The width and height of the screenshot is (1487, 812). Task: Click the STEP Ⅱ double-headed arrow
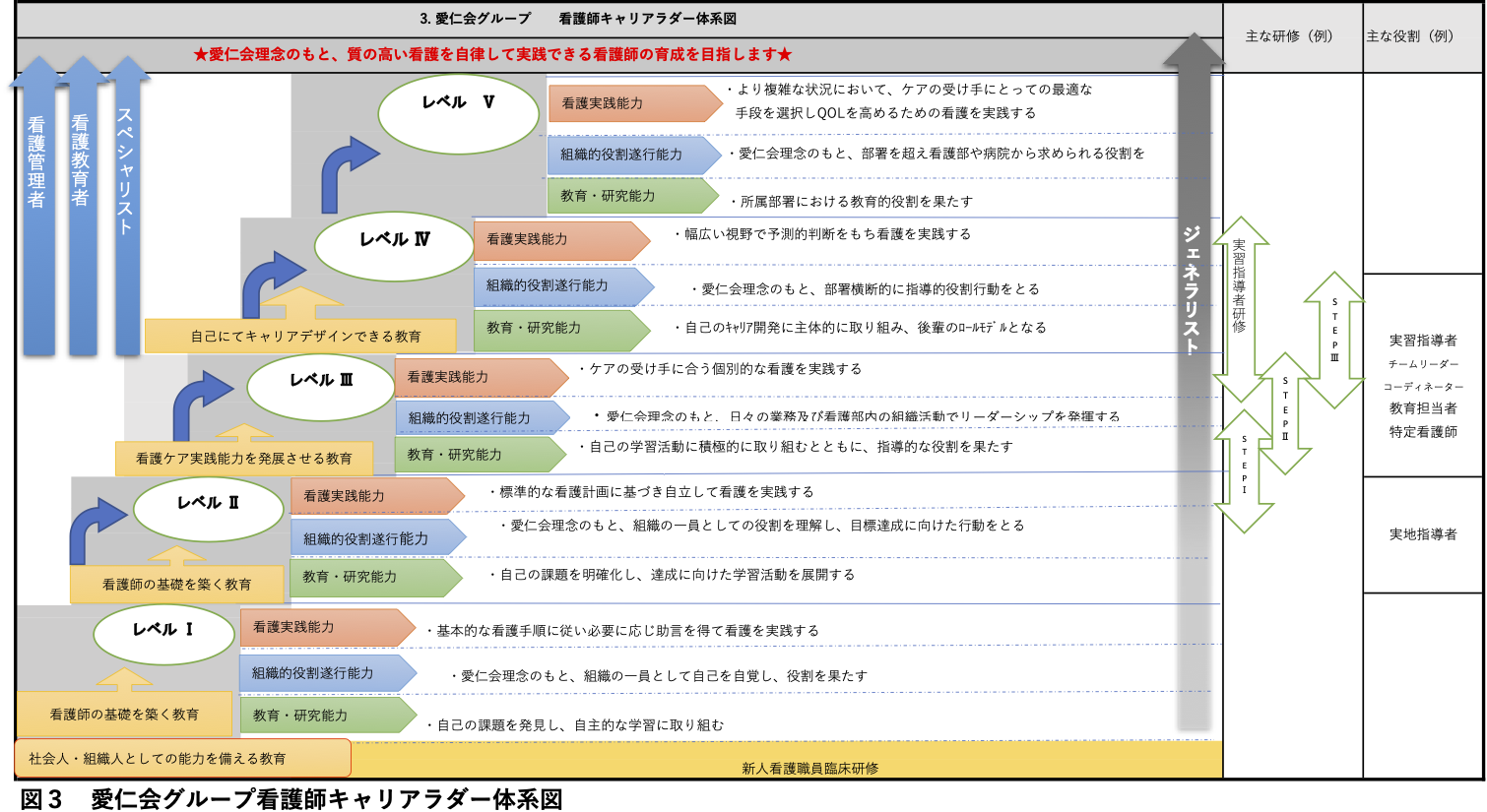pyautogui.click(x=1285, y=413)
